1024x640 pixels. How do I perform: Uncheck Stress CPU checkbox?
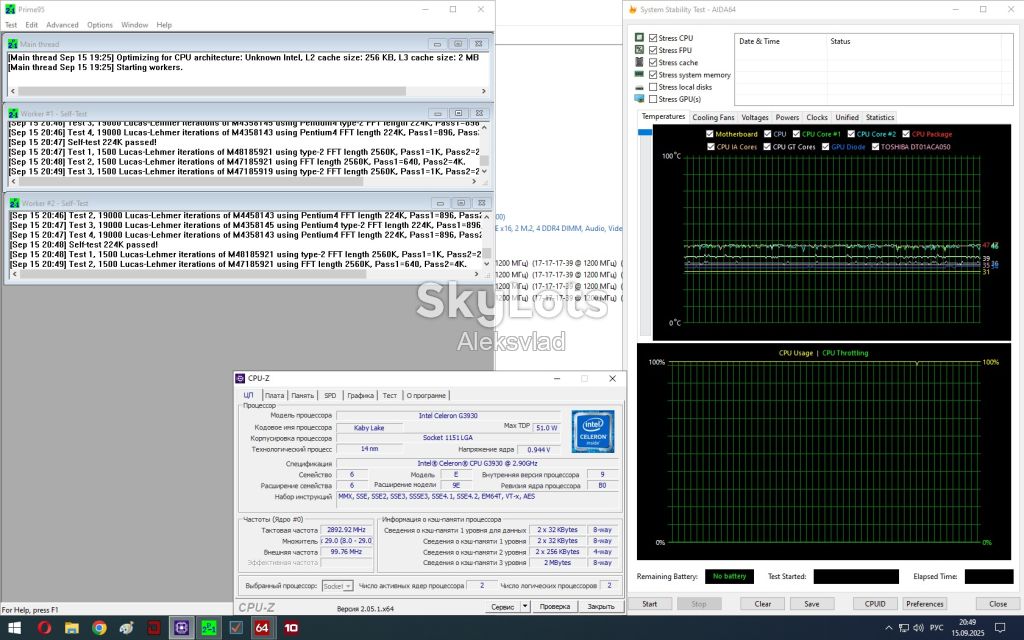653,38
